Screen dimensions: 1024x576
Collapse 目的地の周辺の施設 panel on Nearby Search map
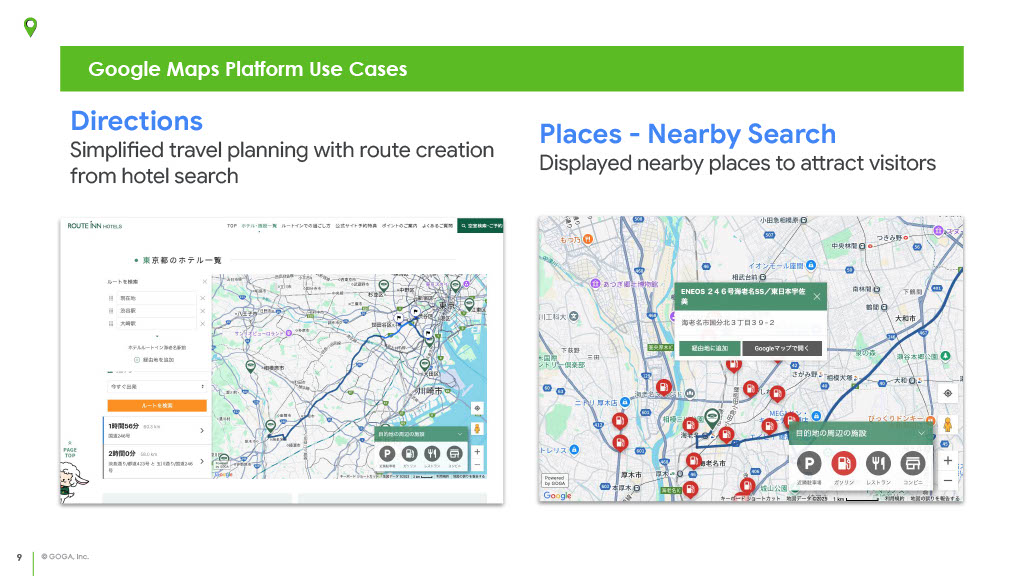[921, 433]
